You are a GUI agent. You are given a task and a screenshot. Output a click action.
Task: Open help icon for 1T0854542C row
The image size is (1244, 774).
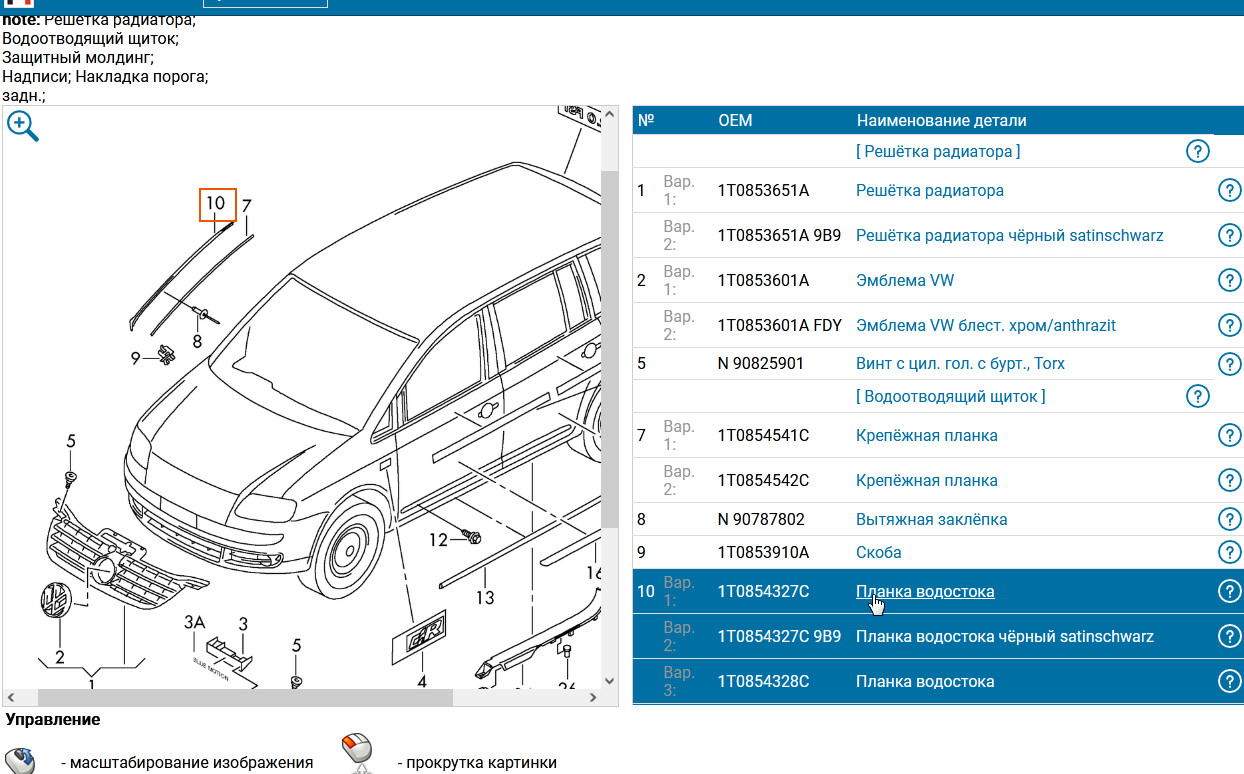[1230, 480]
